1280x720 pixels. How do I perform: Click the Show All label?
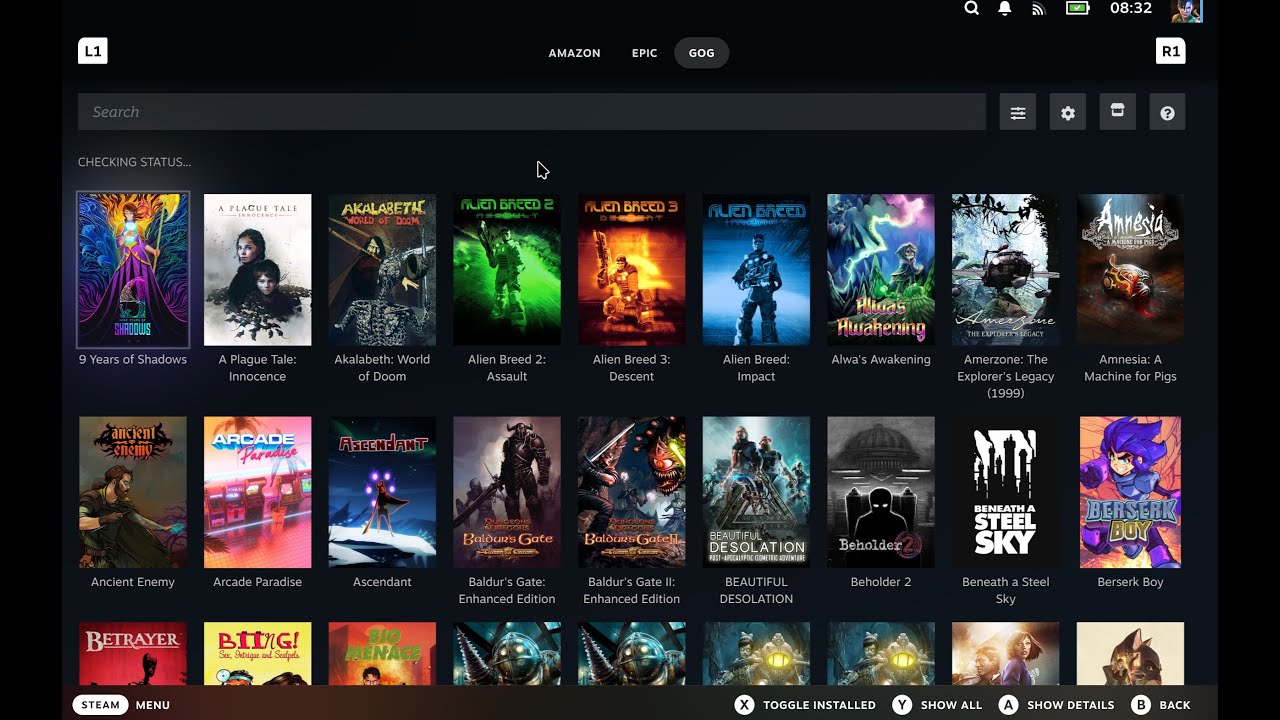pos(951,705)
